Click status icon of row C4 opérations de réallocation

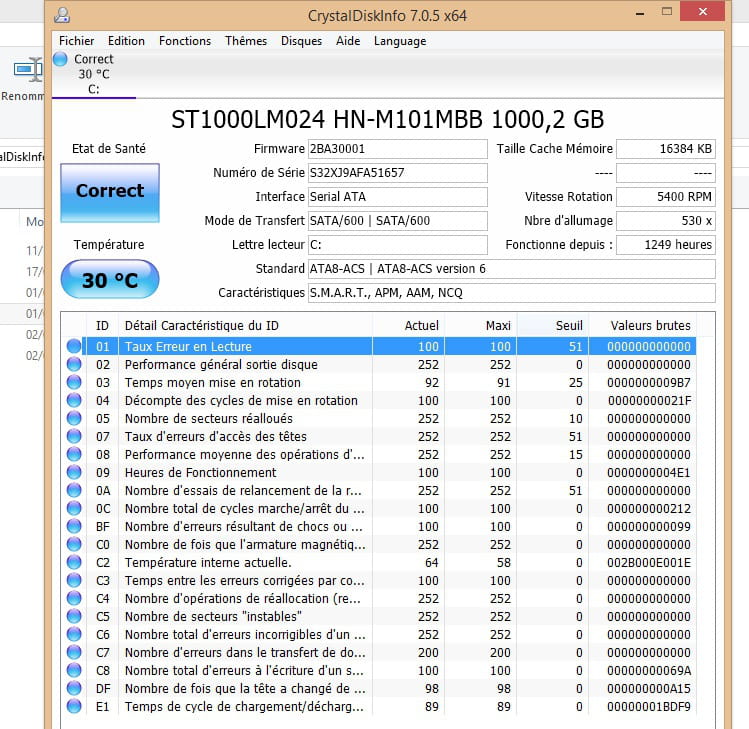[74, 598]
